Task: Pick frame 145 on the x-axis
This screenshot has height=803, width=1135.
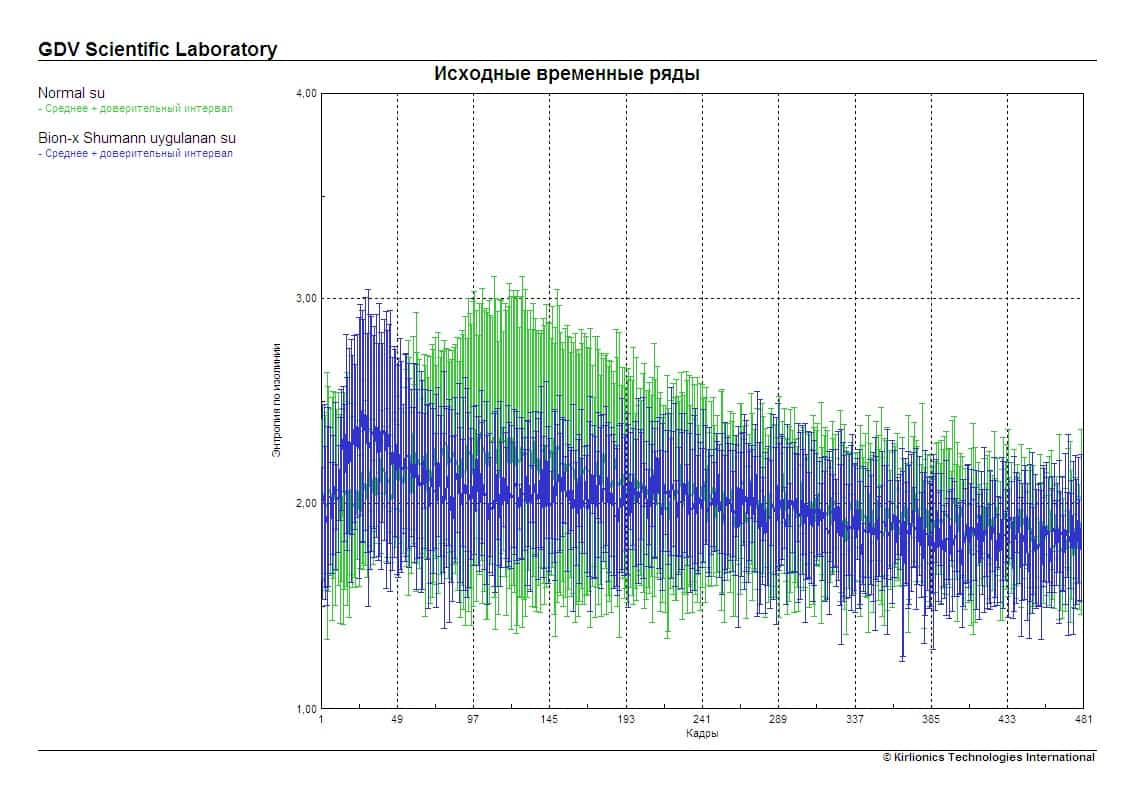Action: coord(549,720)
